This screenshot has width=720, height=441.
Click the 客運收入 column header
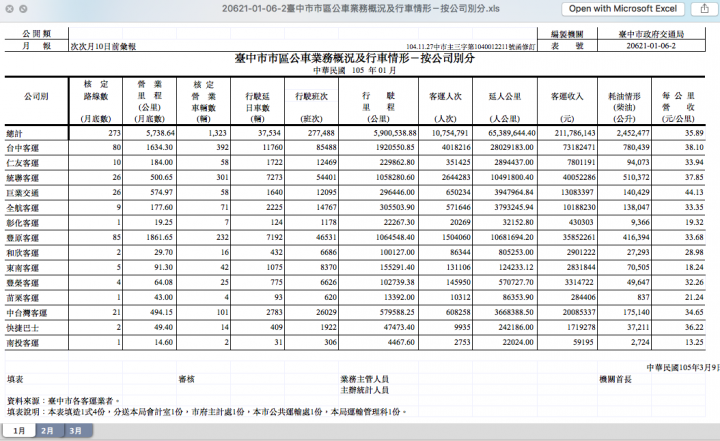[x=567, y=96]
